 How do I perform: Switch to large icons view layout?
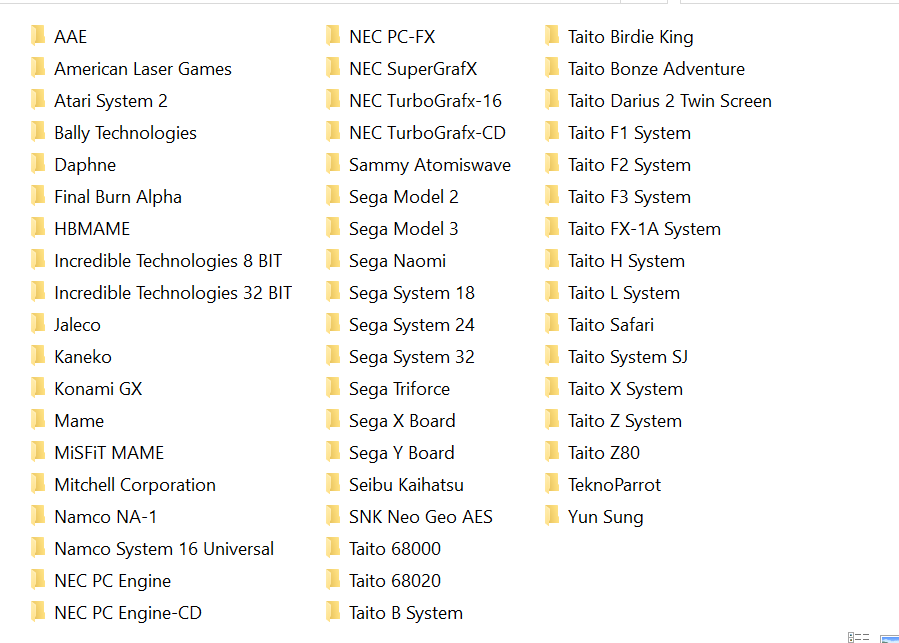pyautogui.click(x=888, y=636)
